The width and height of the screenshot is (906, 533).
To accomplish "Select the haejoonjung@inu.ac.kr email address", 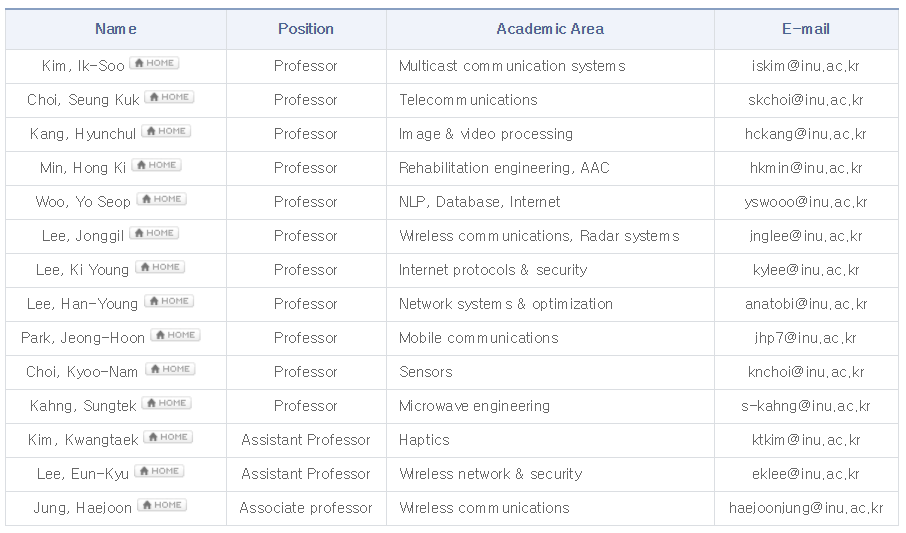I will point(806,508).
